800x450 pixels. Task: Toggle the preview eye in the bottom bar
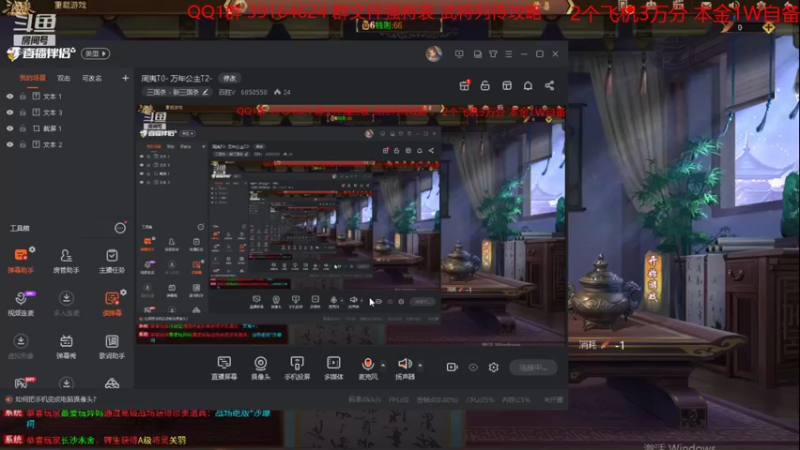[473, 367]
